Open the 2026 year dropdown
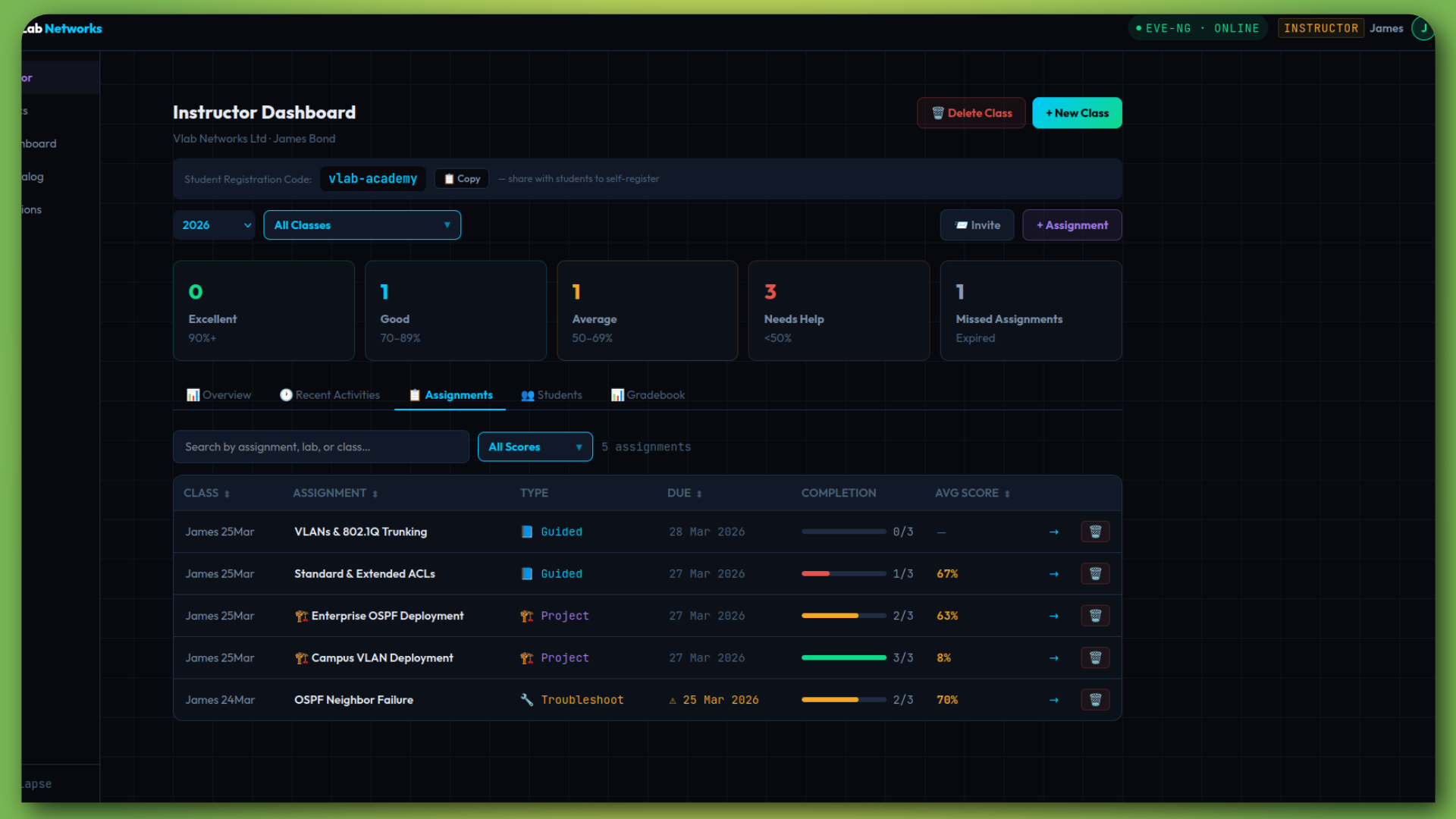Image resolution: width=1456 pixels, height=819 pixels. coord(214,224)
